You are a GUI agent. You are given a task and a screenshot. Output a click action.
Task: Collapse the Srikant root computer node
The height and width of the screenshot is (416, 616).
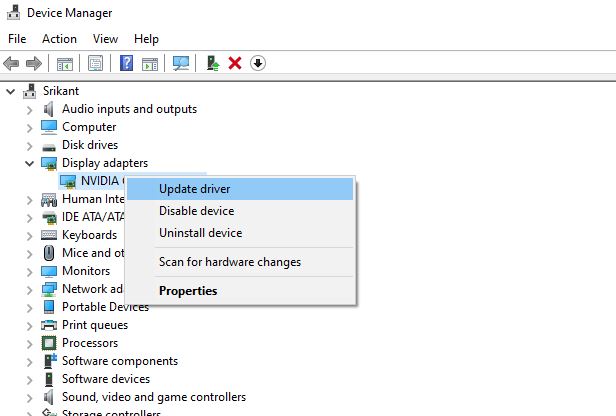pyautogui.click(x=11, y=91)
